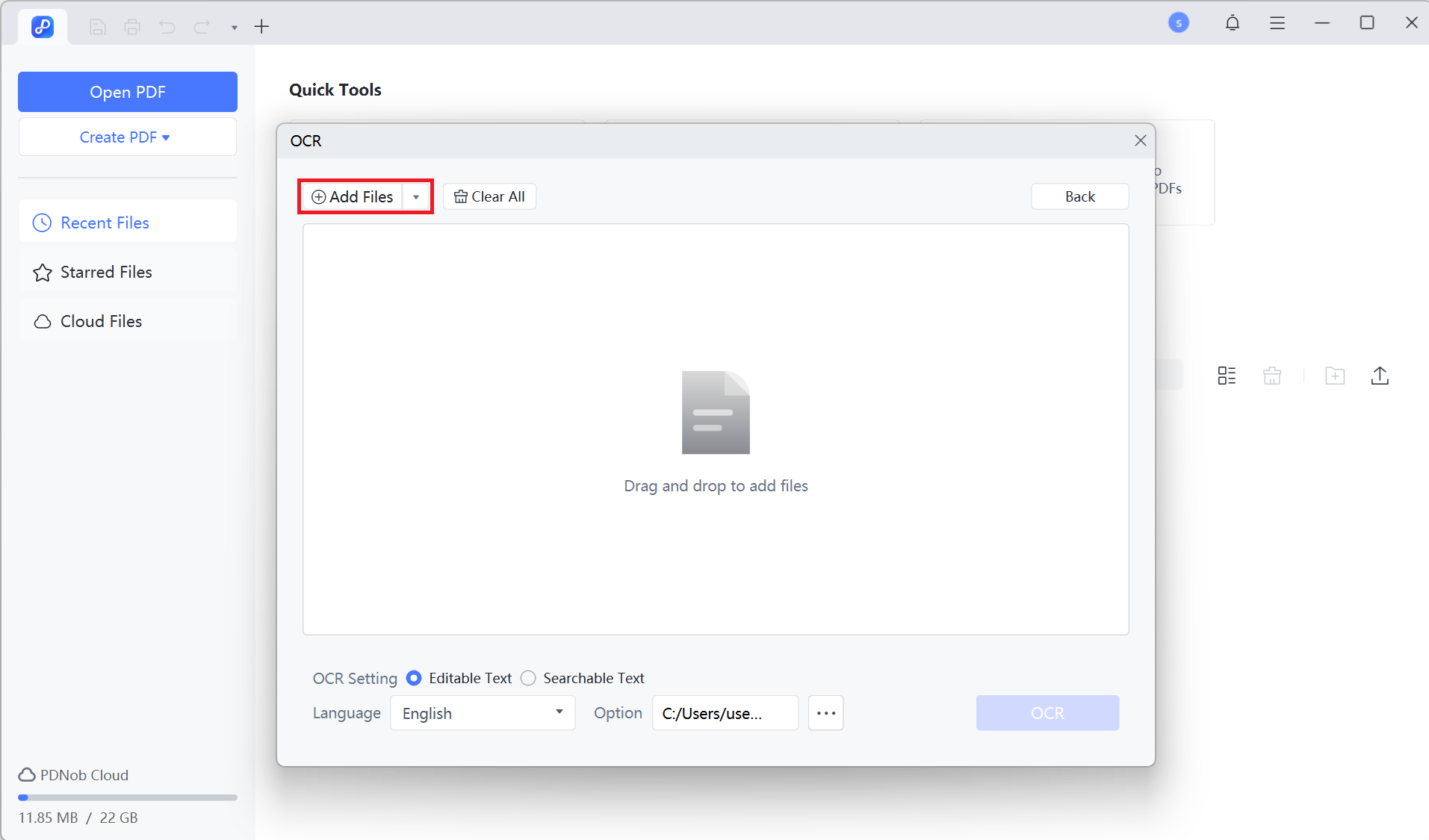This screenshot has width=1429, height=840.
Task: Click the PDNob PDF logo icon
Action: tap(42, 26)
